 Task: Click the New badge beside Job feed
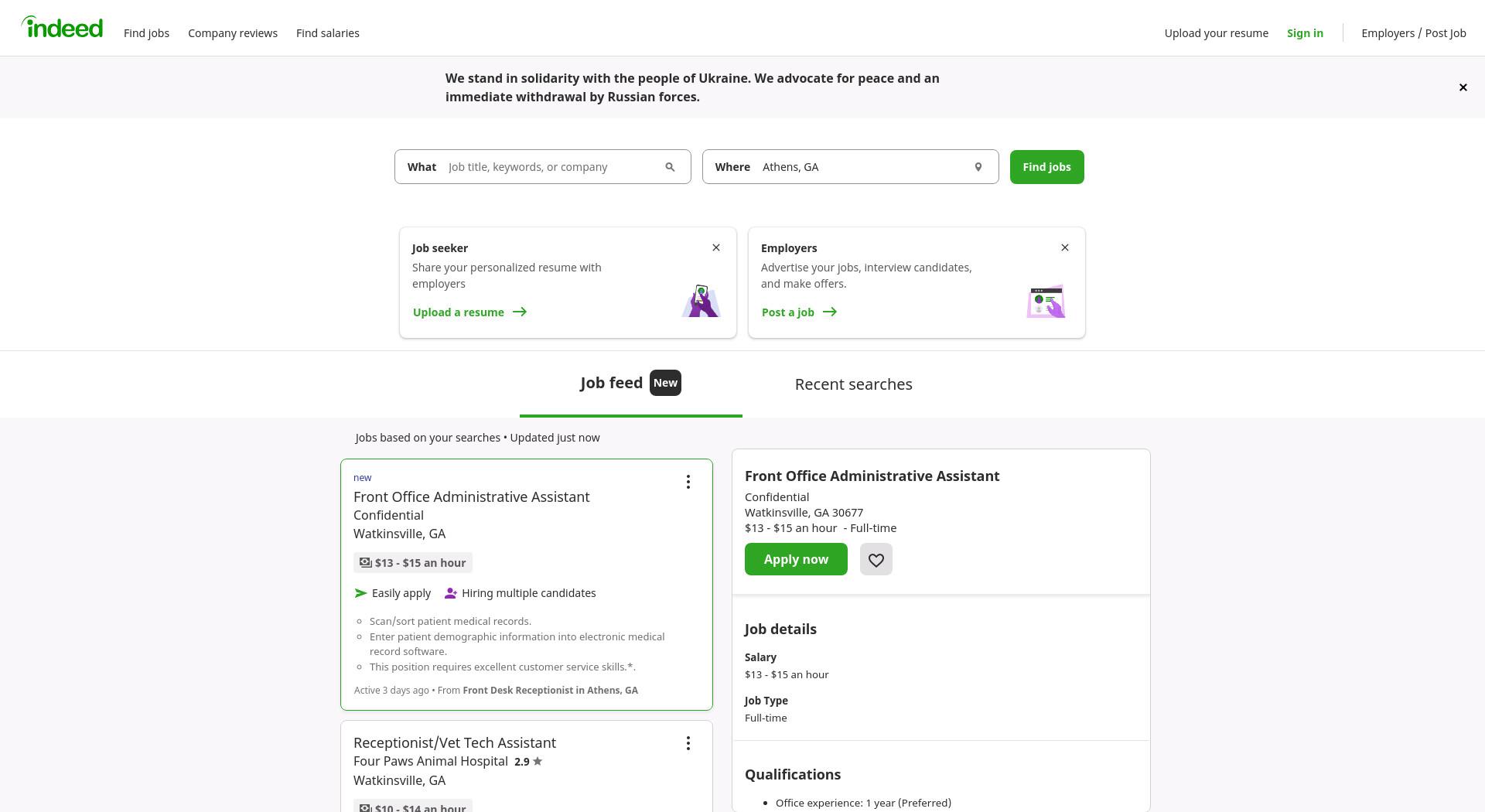[x=665, y=383]
